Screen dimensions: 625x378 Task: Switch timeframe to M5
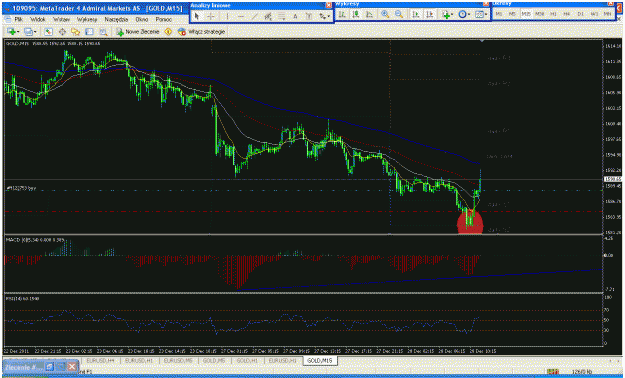(512, 14)
